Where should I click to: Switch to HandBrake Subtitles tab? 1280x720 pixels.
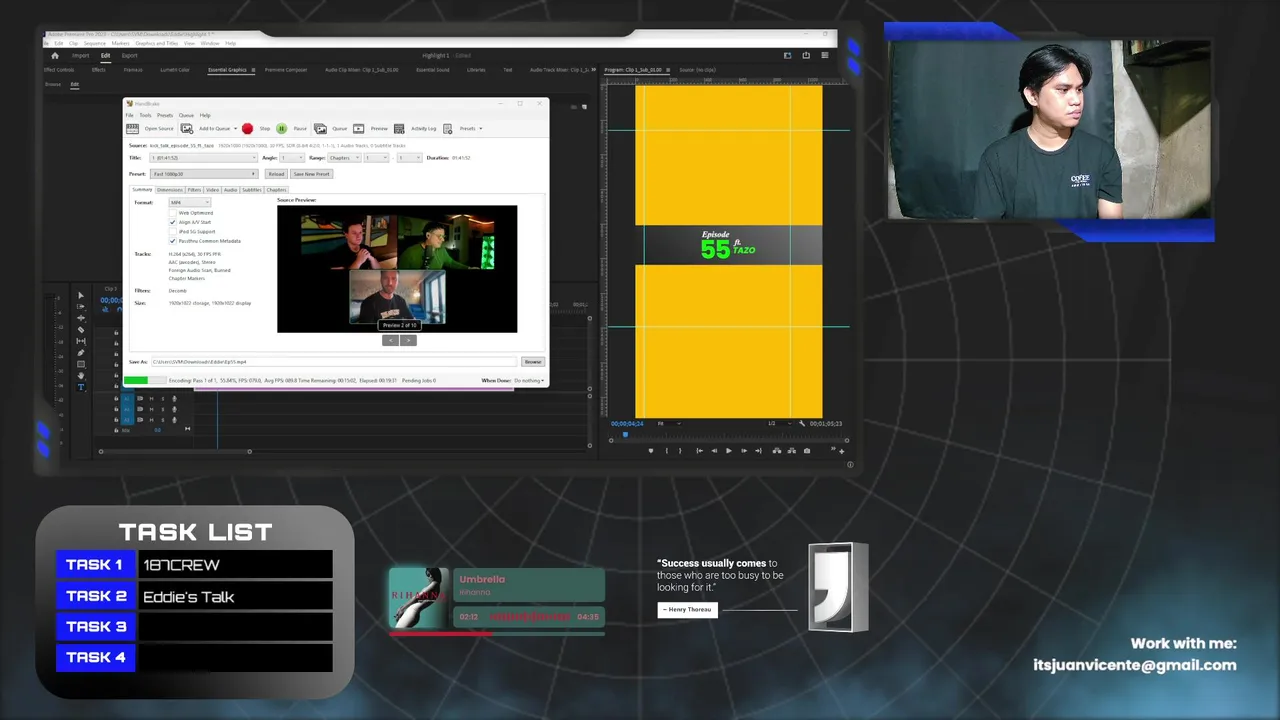pyautogui.click(x=252, y=190)
